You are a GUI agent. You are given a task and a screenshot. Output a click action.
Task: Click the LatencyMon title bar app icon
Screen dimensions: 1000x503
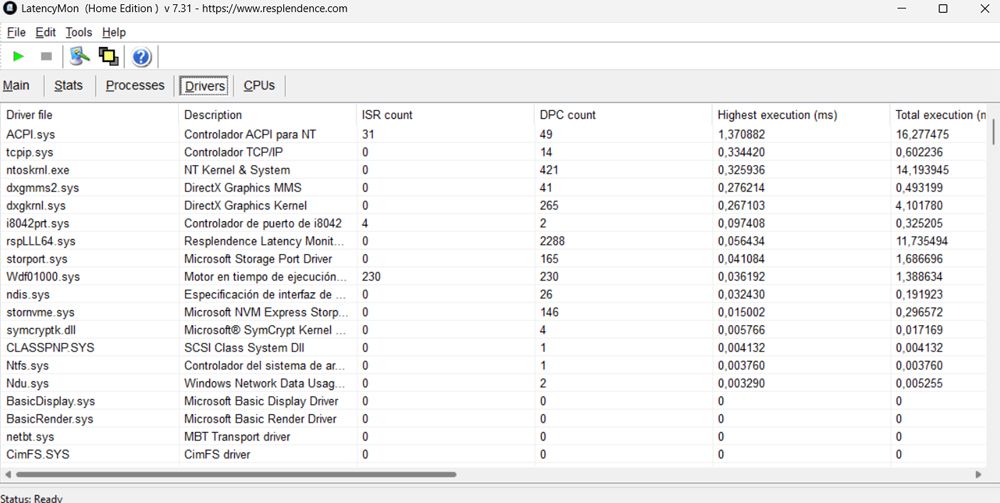pyautogui.click(x=10, y=8)
